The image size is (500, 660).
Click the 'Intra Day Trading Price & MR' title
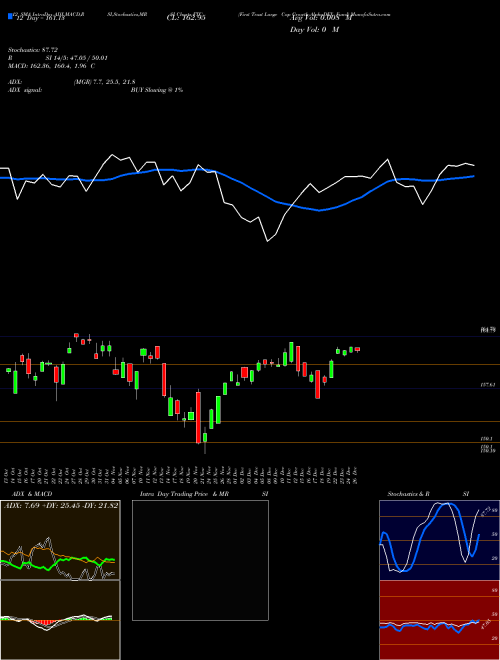(184, 494)
